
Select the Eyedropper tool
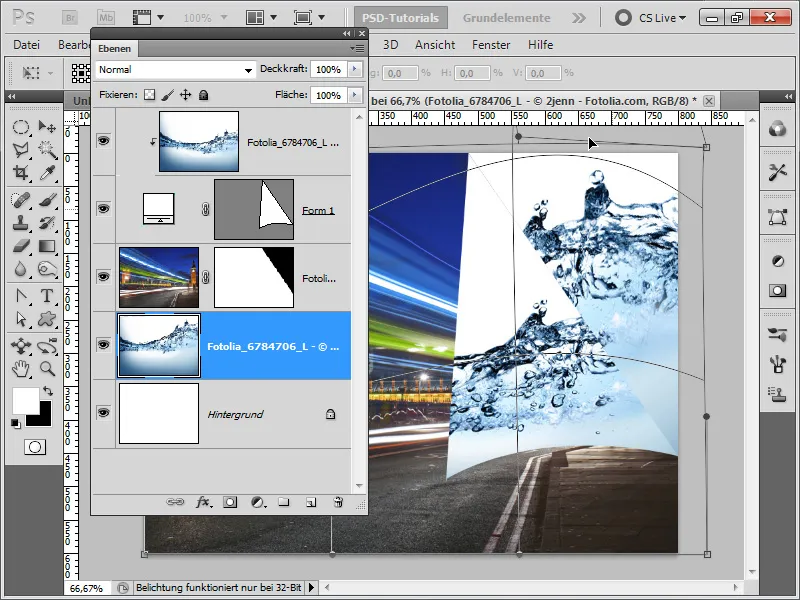coord(47,172)
